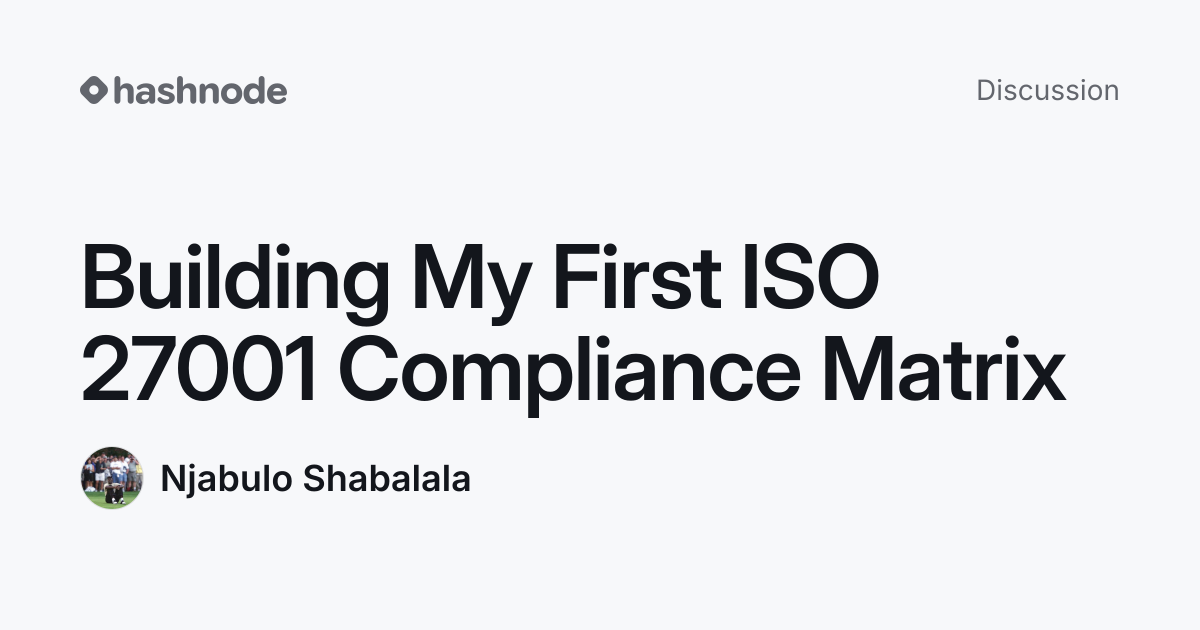1200x630 pixels.
Task: Click the number 27001 in the headline
Action: pyautogui.click(x=201, y=370)
